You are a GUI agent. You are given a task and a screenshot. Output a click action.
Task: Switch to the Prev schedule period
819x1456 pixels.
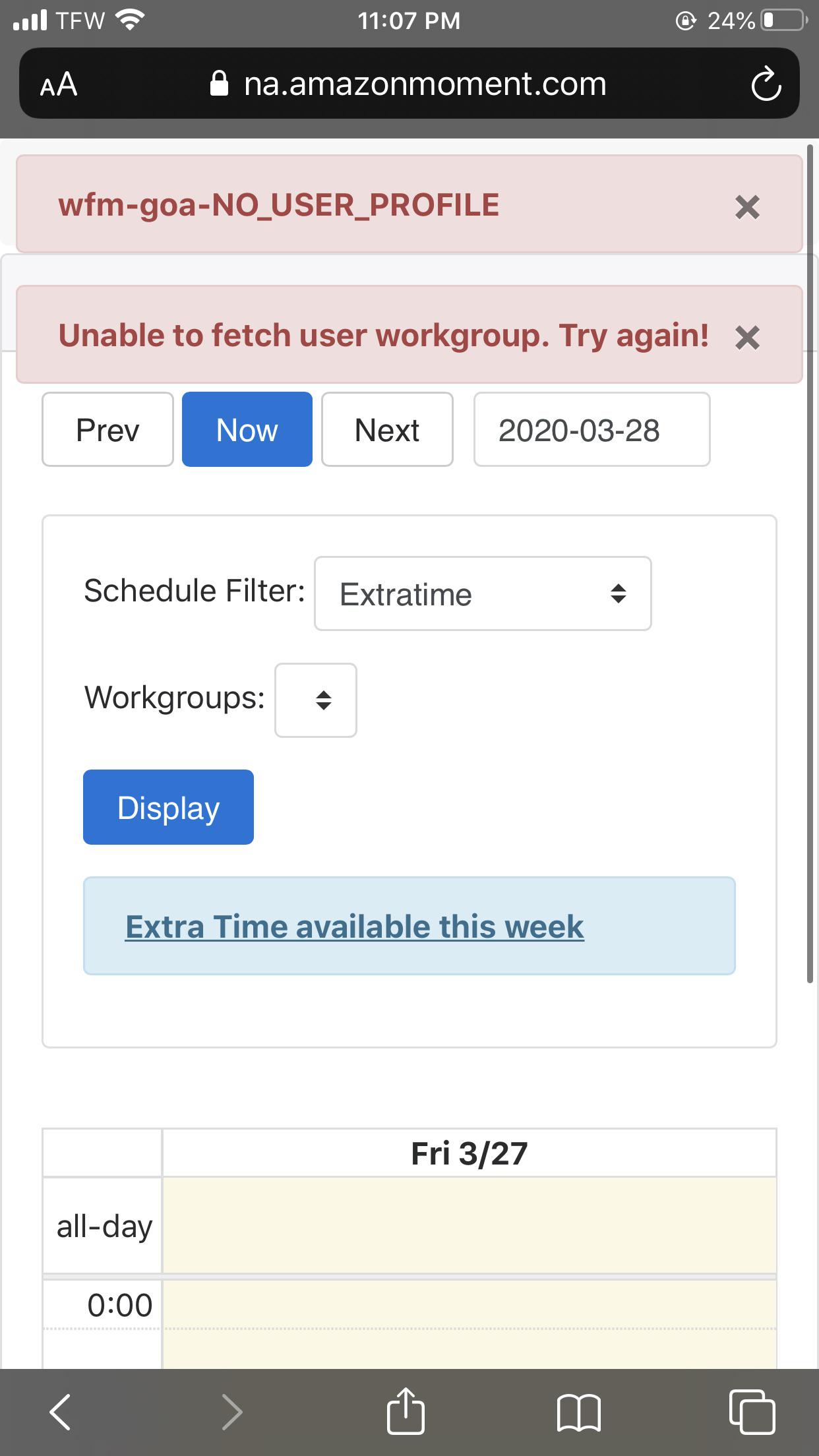pos(107,429)
